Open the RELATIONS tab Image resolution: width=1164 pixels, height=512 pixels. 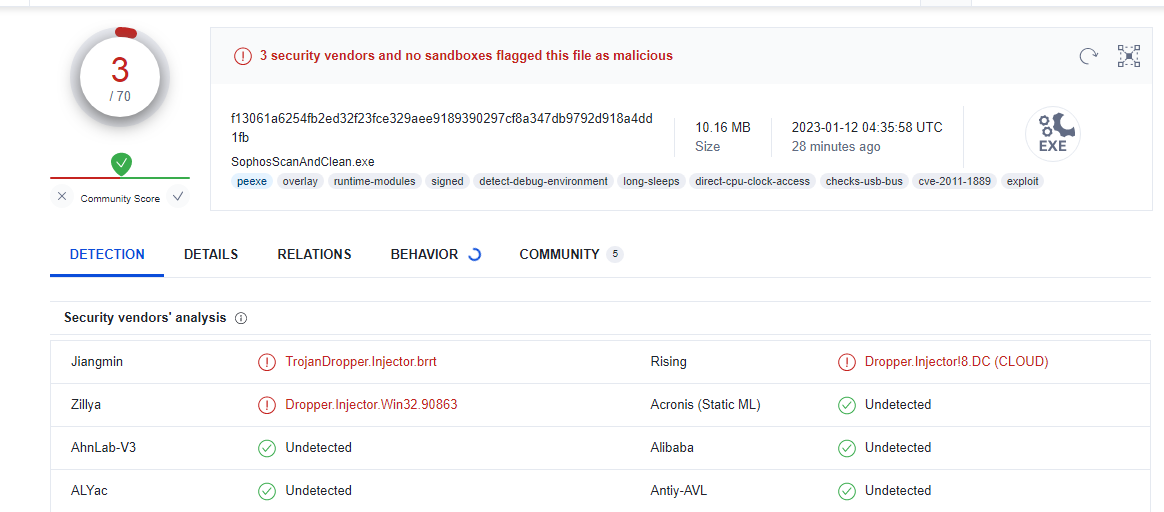[x=314, y=254]
